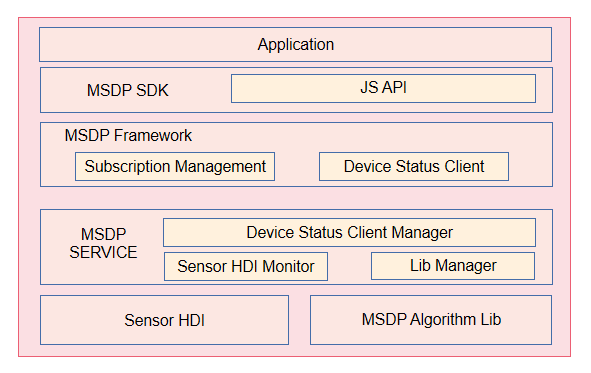591x373 pixels.
Task: Click the word SERVICE under MSDP
Action: (103, 252)
